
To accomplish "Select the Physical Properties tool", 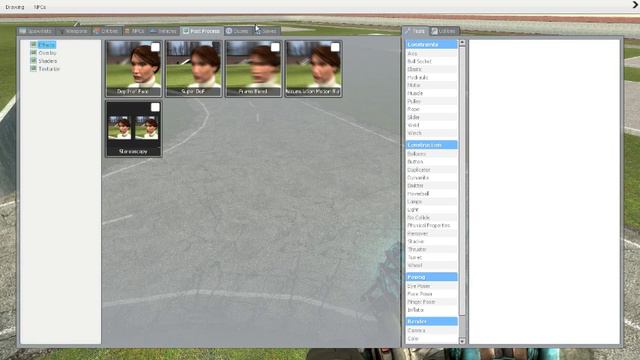I will [x=431, y=225].
